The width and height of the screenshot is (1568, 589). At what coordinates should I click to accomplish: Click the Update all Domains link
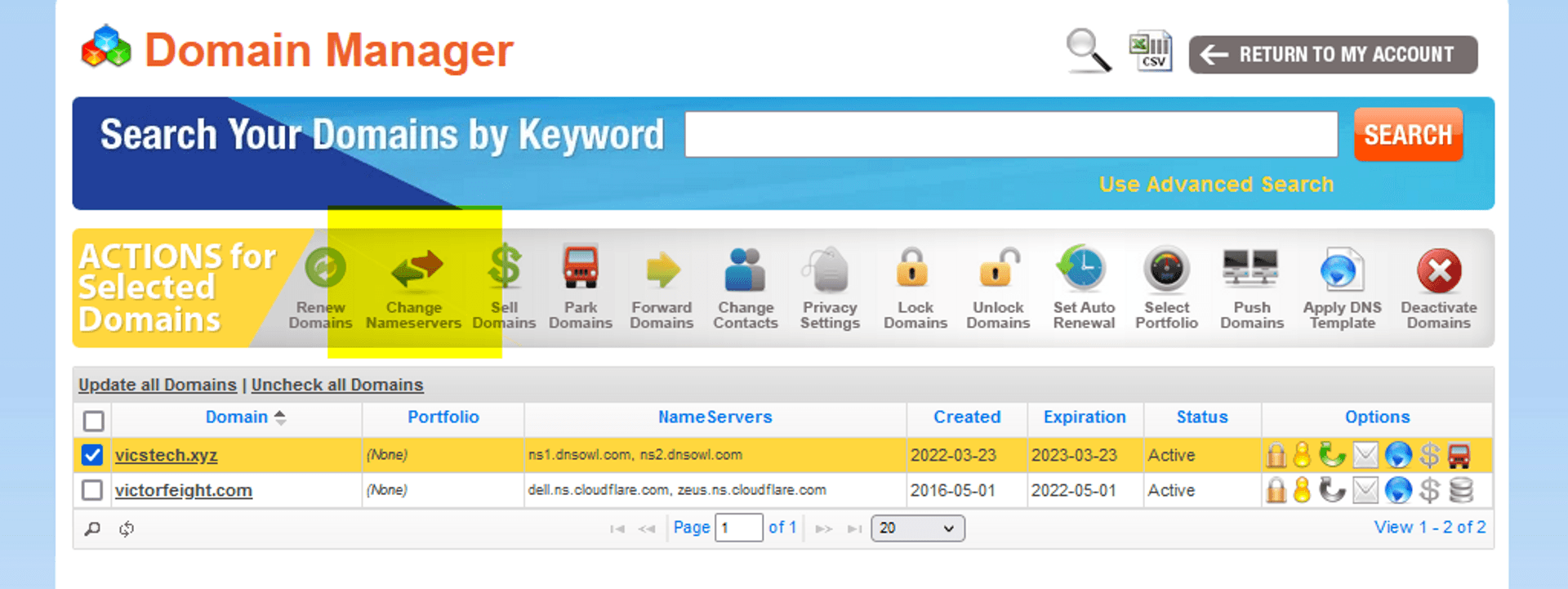(x=158, y=385)
